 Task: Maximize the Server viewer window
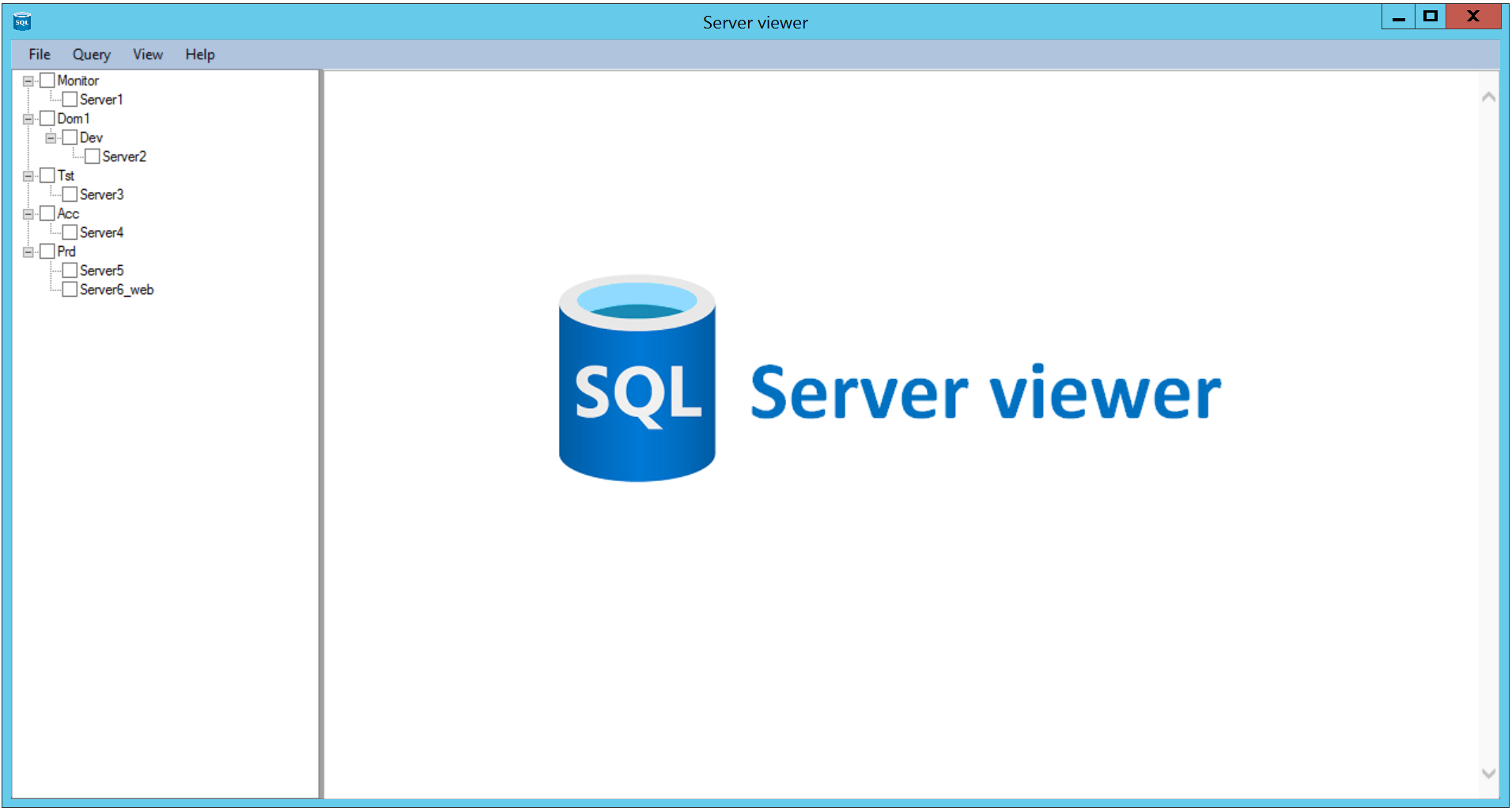(1430, 17)
